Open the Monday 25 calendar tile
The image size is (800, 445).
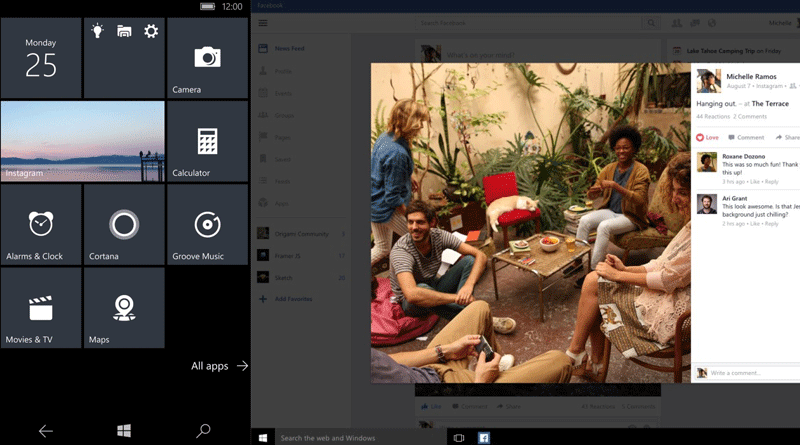click(x=41, y=58)
